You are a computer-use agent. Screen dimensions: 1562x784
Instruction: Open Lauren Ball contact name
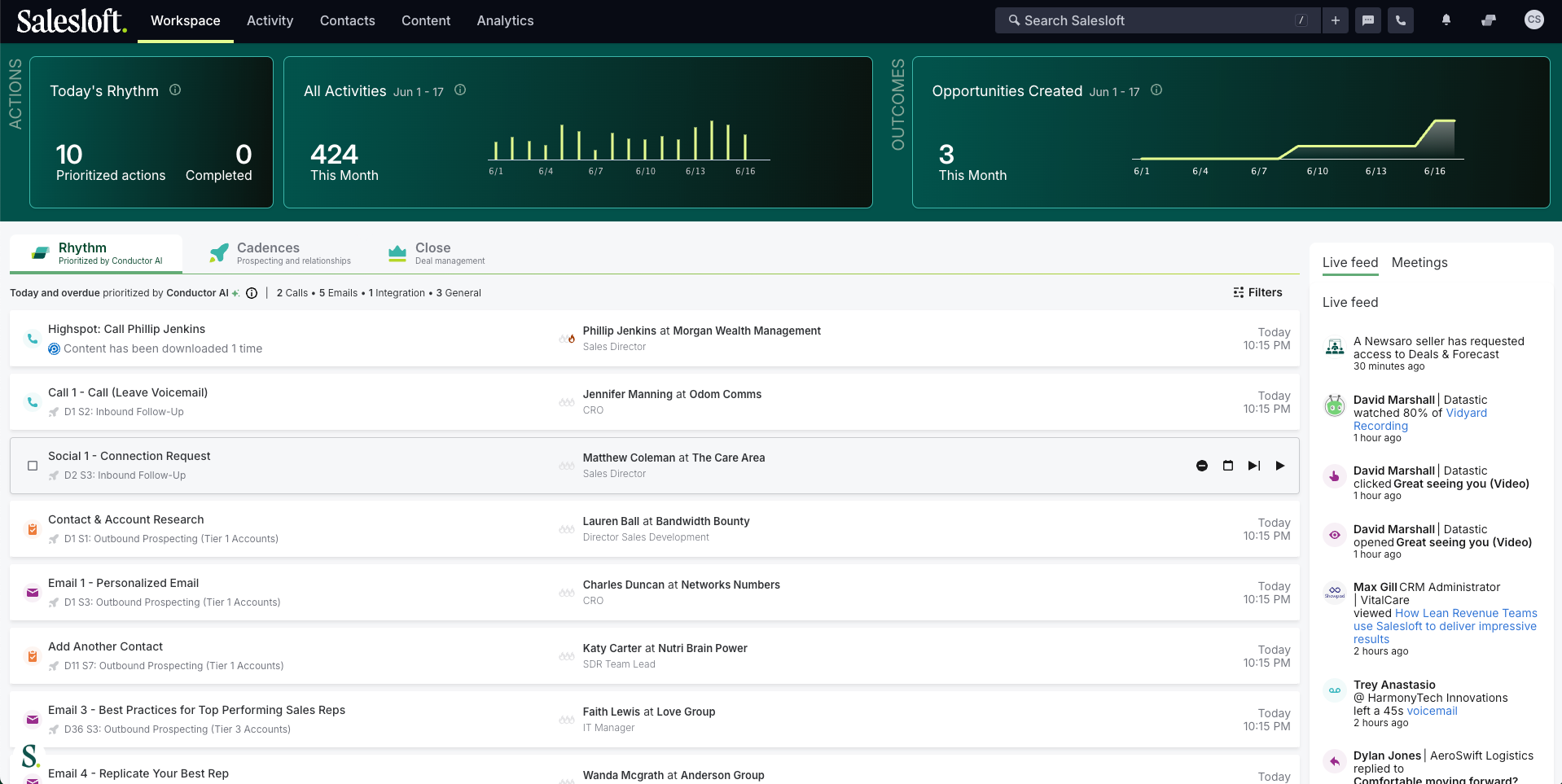click(611, 521)
